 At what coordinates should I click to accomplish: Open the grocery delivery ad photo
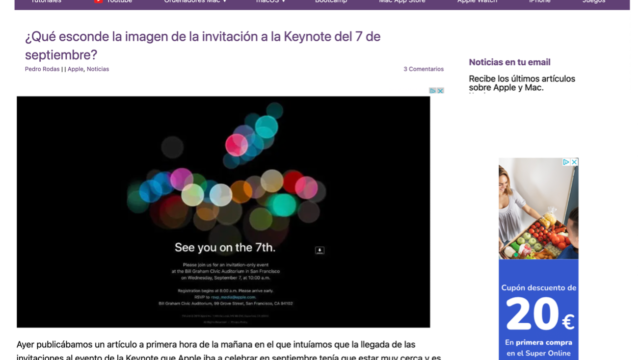538,209
